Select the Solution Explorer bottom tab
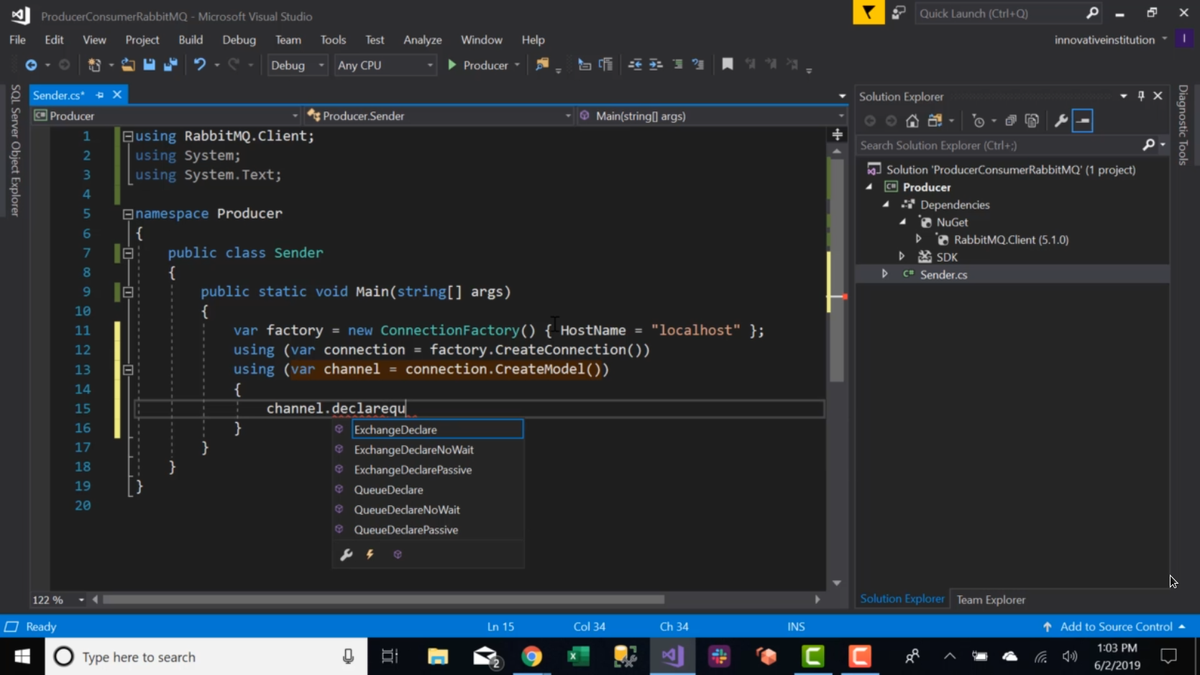This screenshot has height=675, width=1200. (902, 599)
